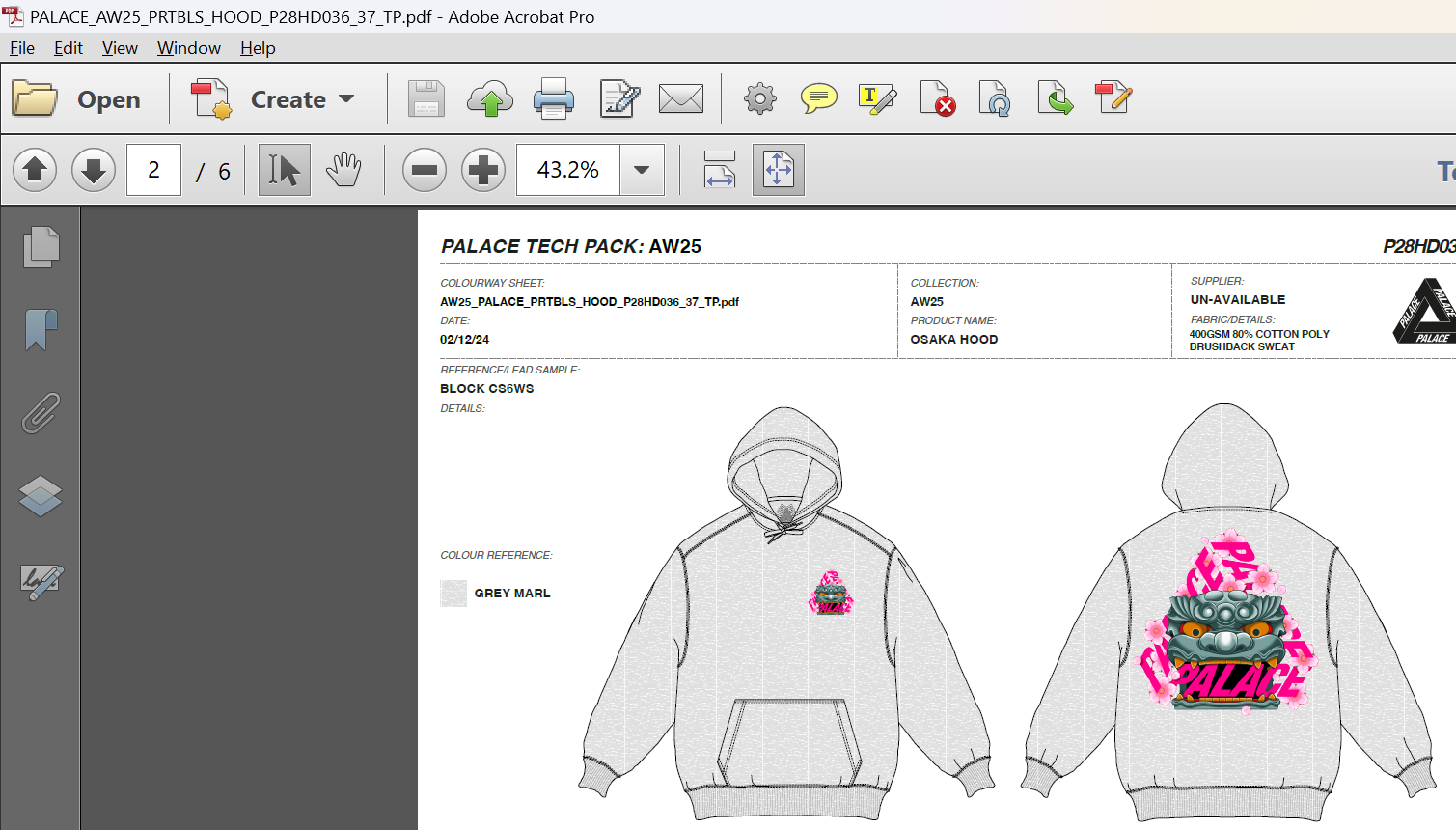
Task: Click the page number field
Action: tap(153, 170)
